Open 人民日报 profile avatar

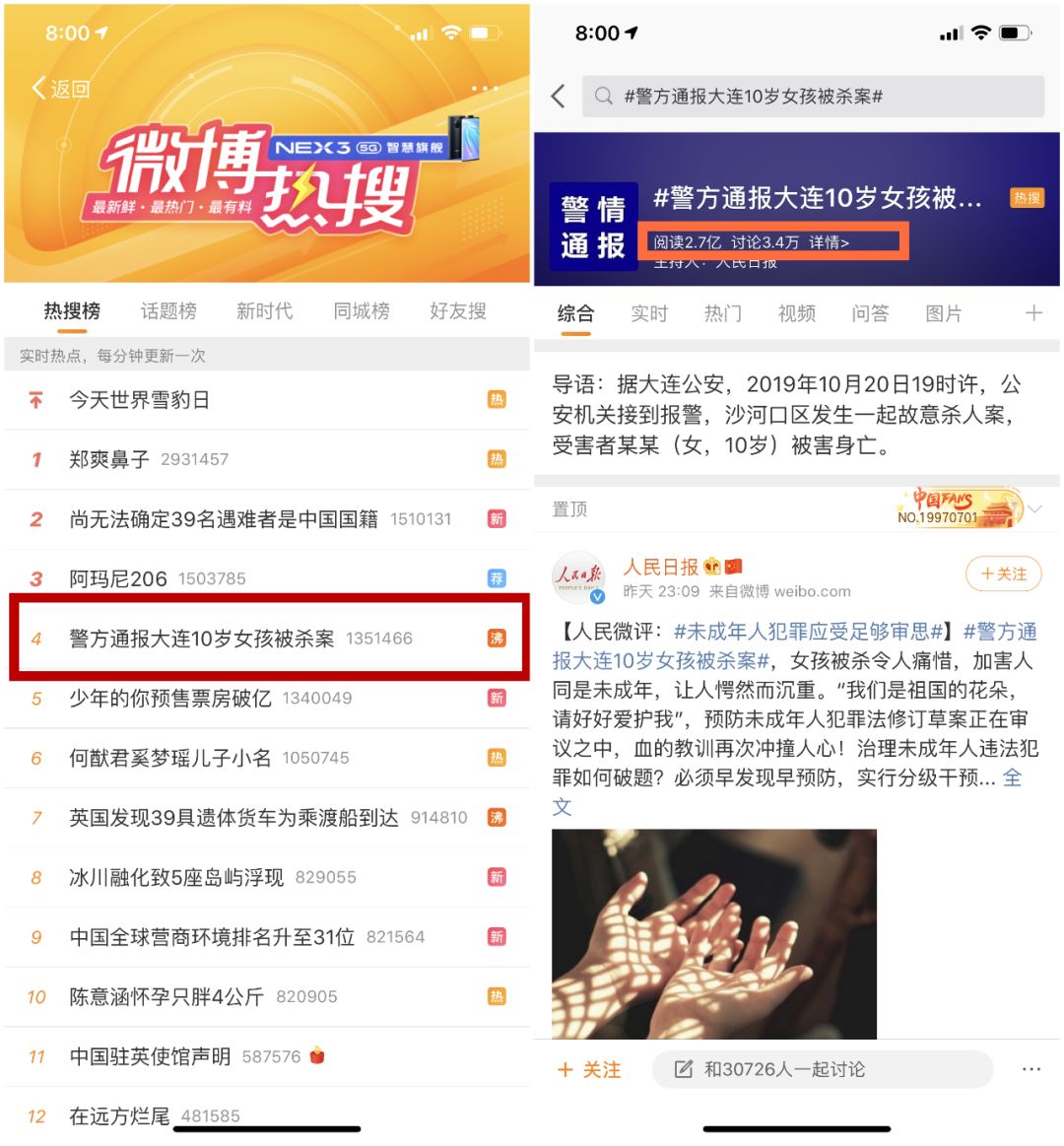coord(577,577)
